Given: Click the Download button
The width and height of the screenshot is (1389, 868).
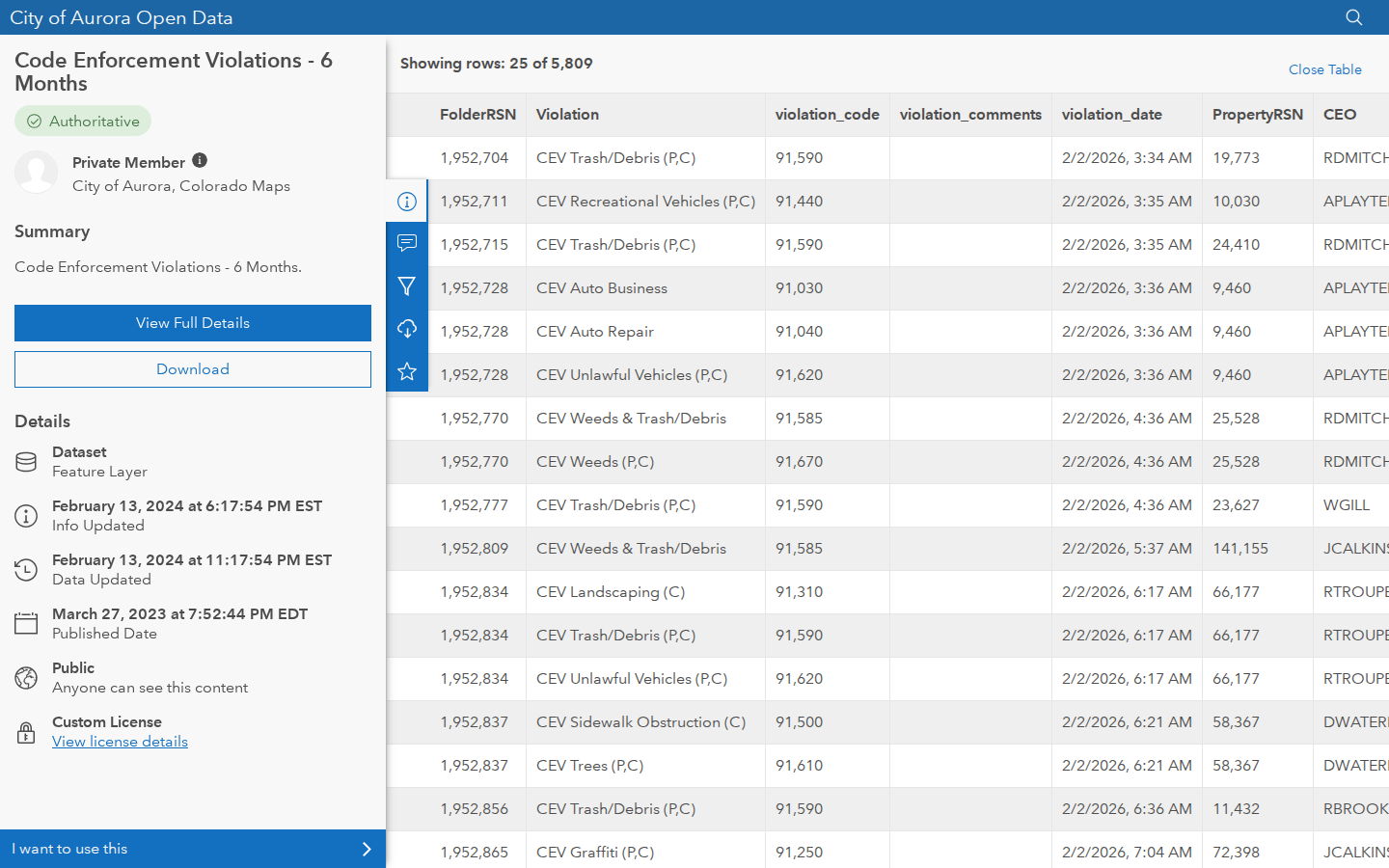Looking at the screenshot, I should pyautogui.click(x=193, y=369).
